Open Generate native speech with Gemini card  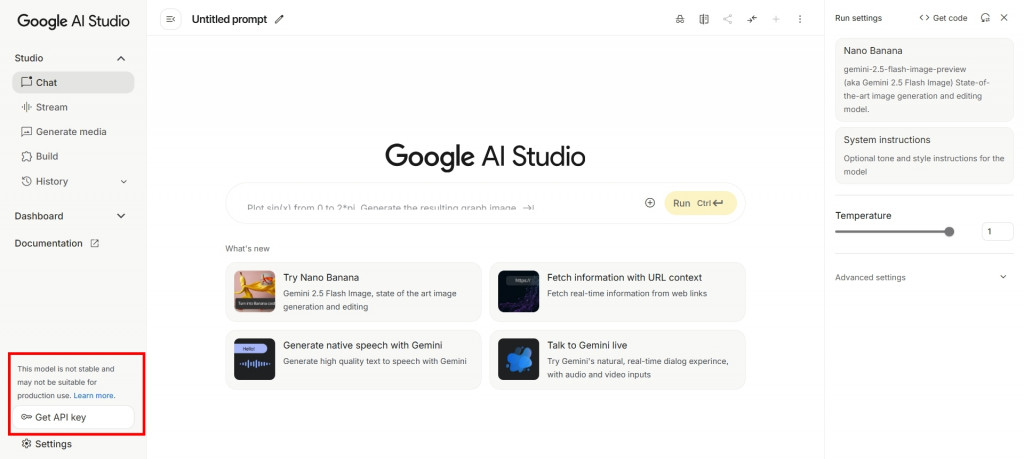click(x=353, y=360)
